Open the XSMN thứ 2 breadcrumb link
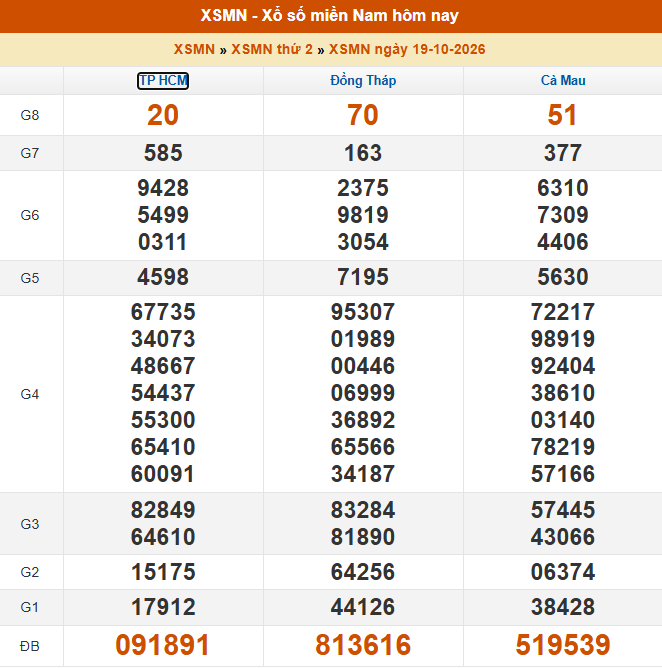Image resolution: width=662 pixels, height=669 pixels. point(272,49)
